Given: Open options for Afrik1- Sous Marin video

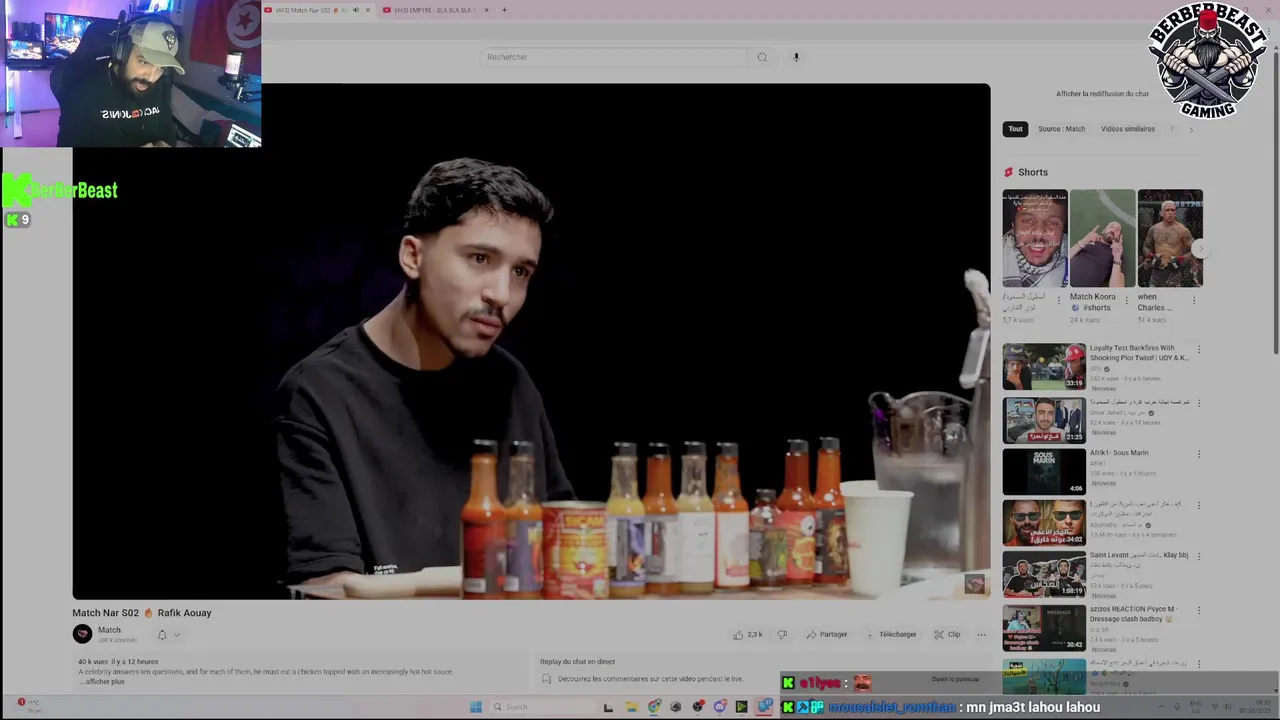Looking at the screenshot, I should [x=1199, y=454].
